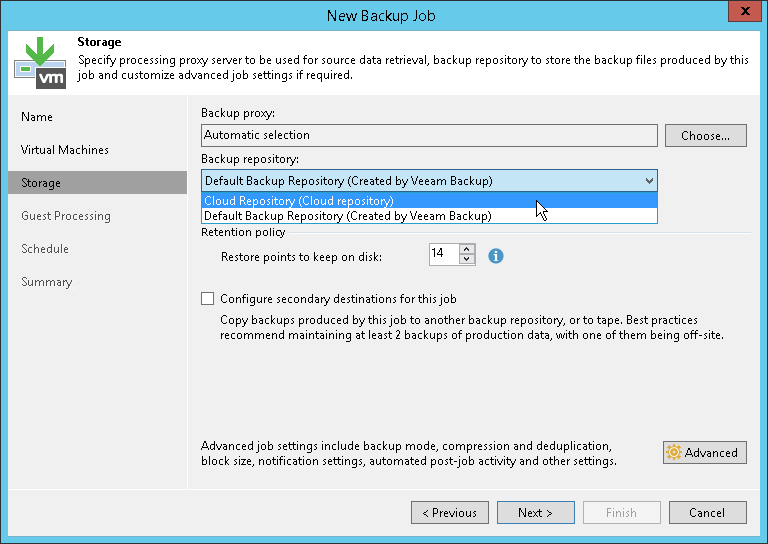Click the VM backup wizard icon

[x=40, y=61]
